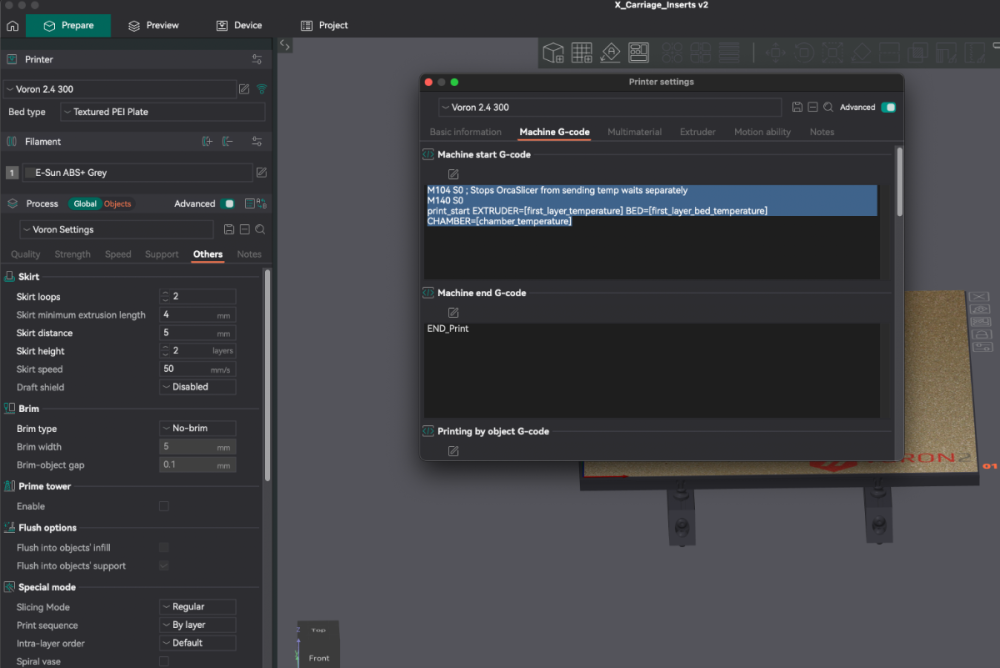Screen dimensions: 1000x668
Task: Switch to the Extruder tab
Action: 697,132
